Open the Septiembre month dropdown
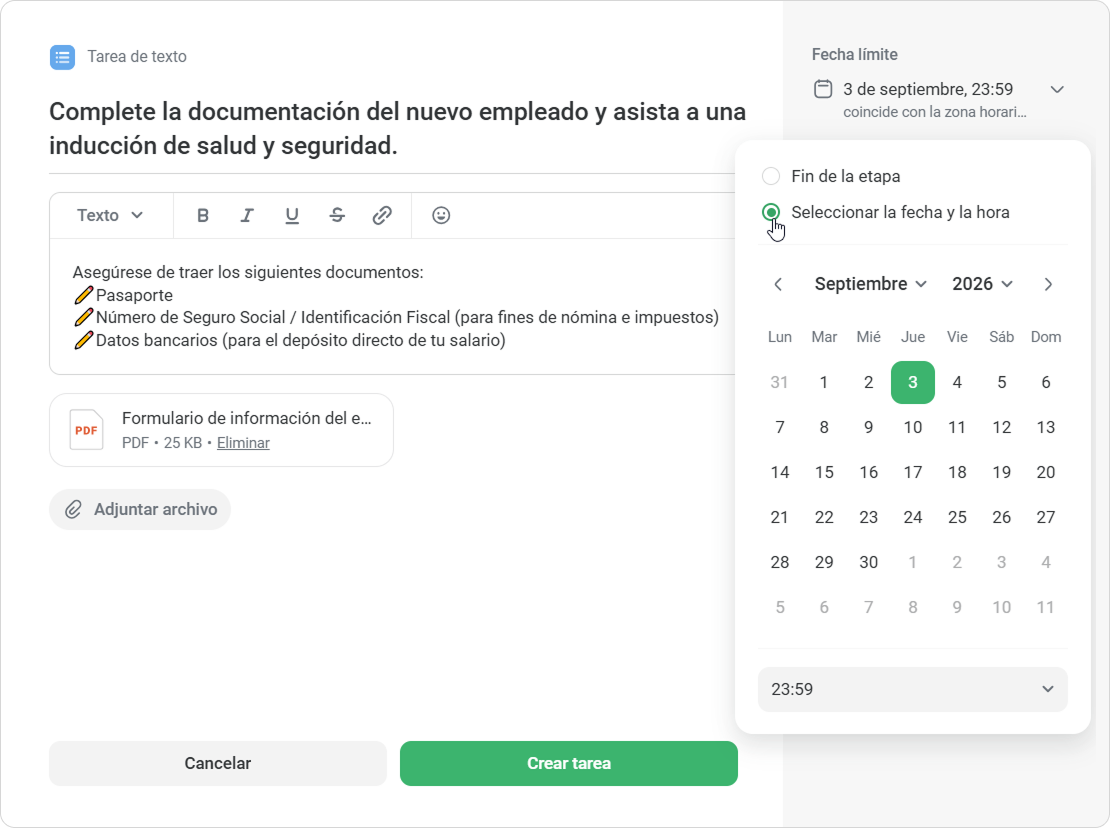The image size is (1110, 828). (871, 284)
